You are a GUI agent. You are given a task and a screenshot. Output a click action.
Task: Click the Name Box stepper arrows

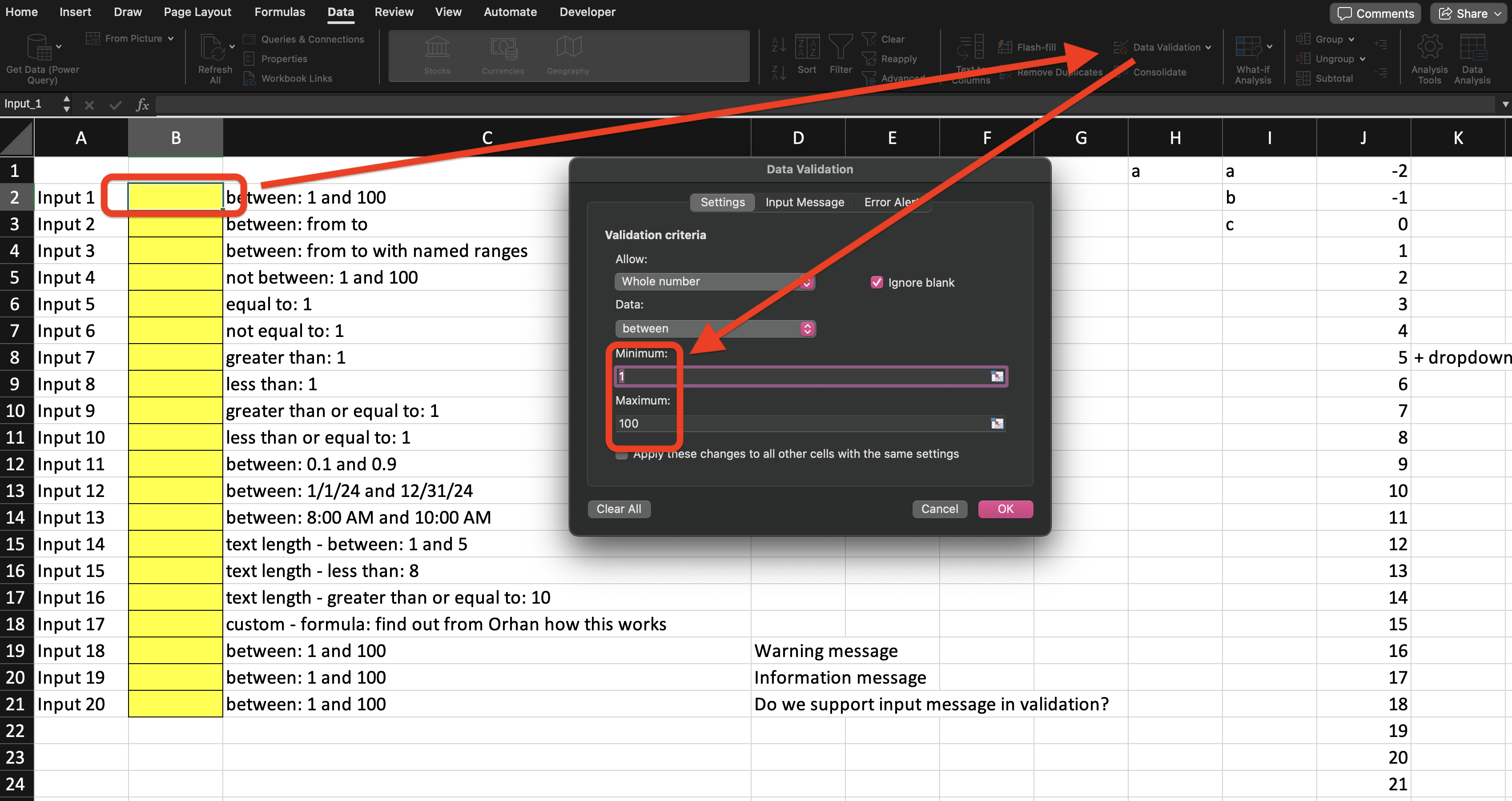click(66, 104)
